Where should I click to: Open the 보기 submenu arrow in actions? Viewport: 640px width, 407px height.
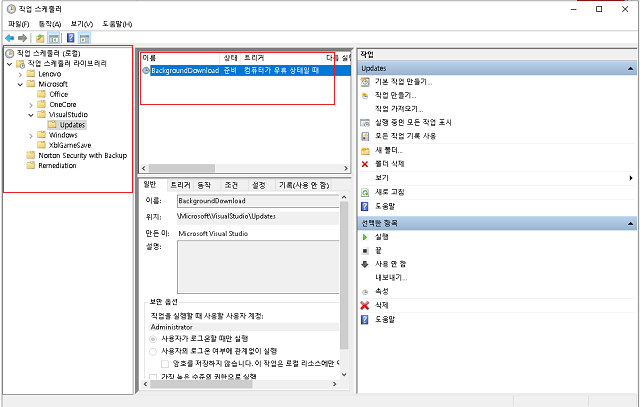pos(631,178)
